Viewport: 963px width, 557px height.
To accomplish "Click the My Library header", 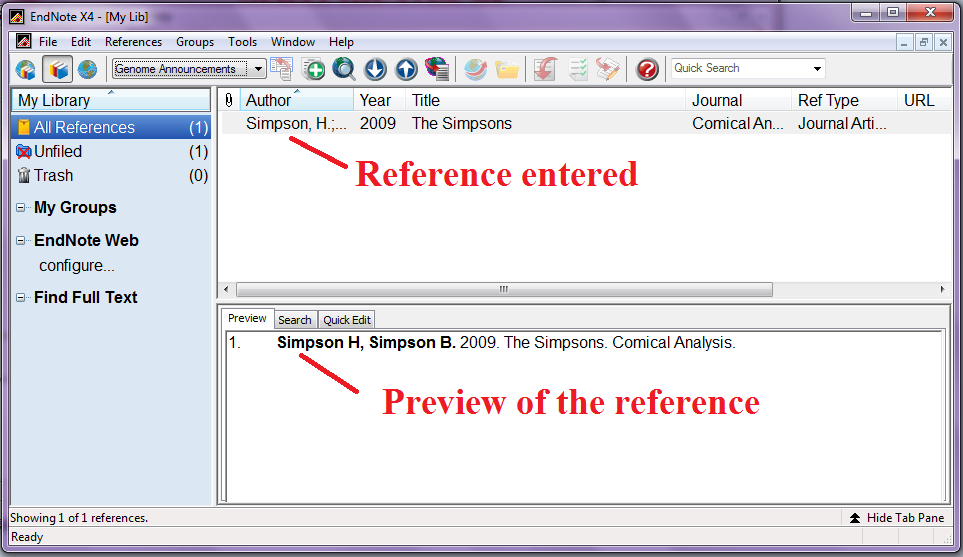I will click(x=111, y=100).
